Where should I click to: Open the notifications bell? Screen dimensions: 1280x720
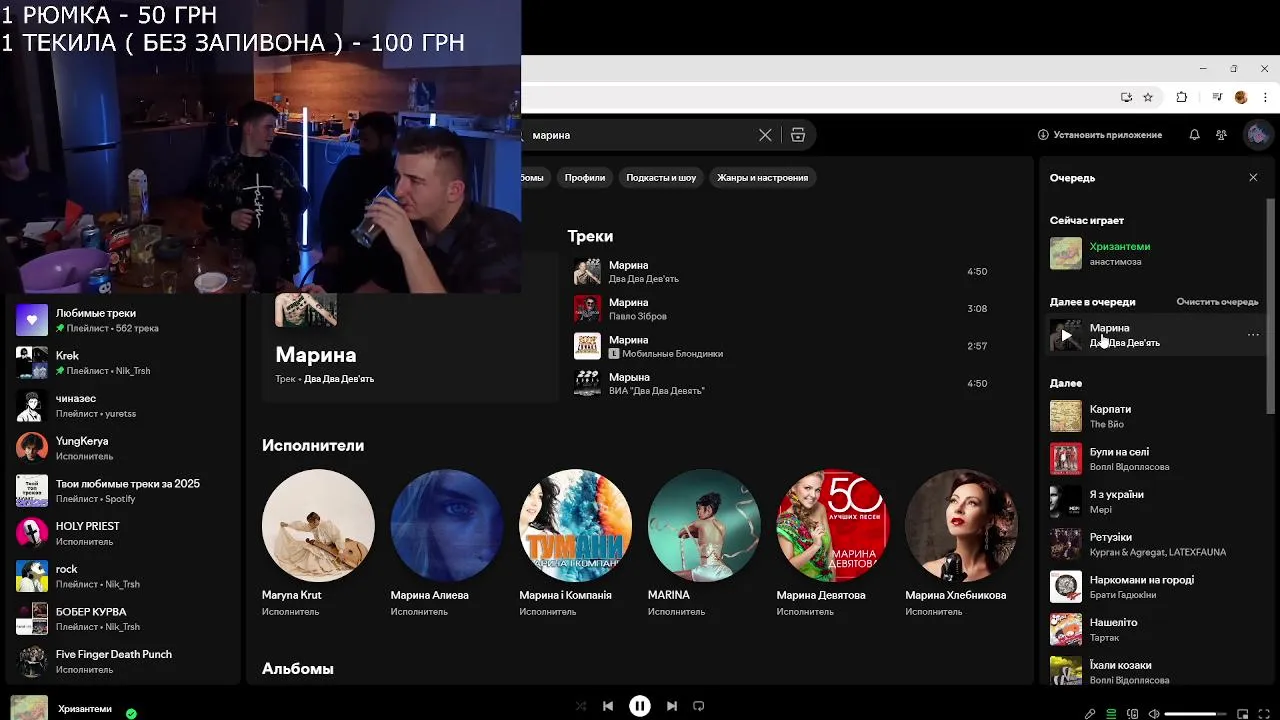pos(1194,135)
